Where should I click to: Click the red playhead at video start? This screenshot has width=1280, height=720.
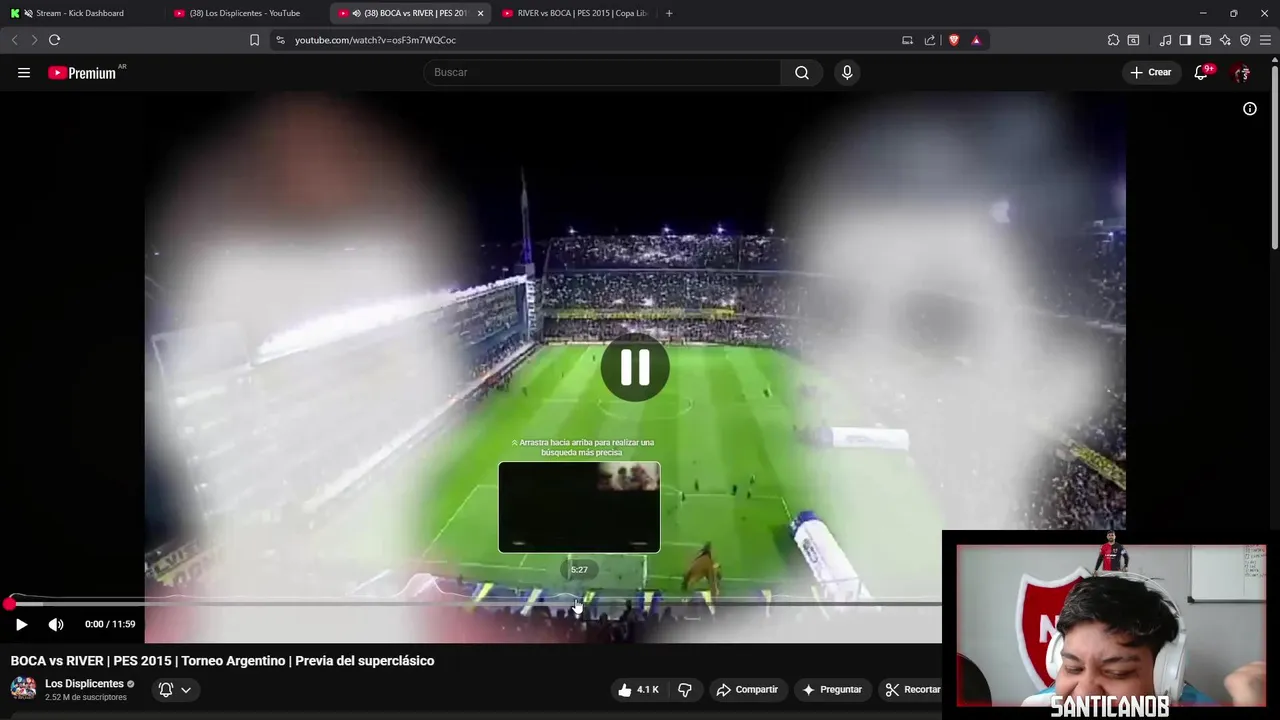click(9, 603)
